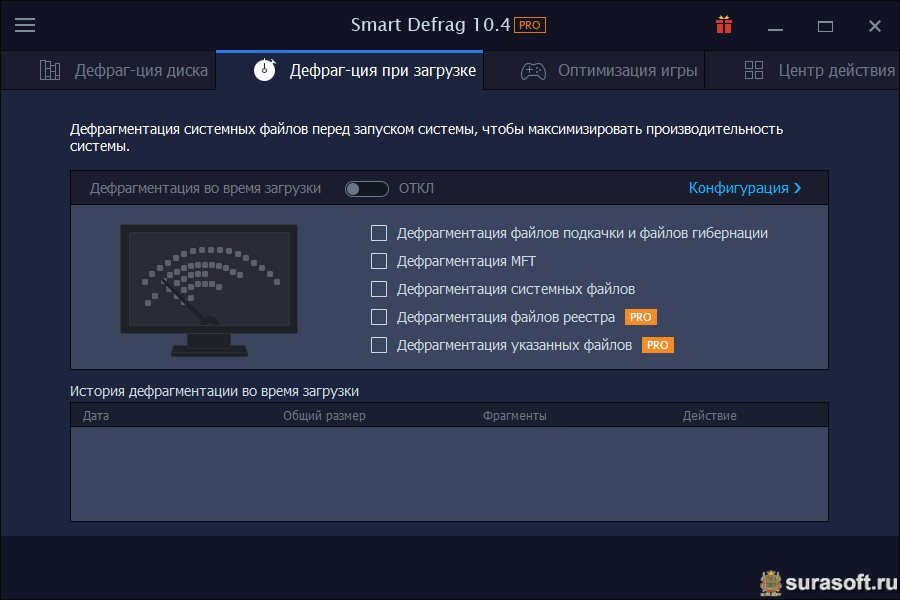The image size is (900, 600).
Task: Click the Фрагменты column header
Action: coord(514,415)
